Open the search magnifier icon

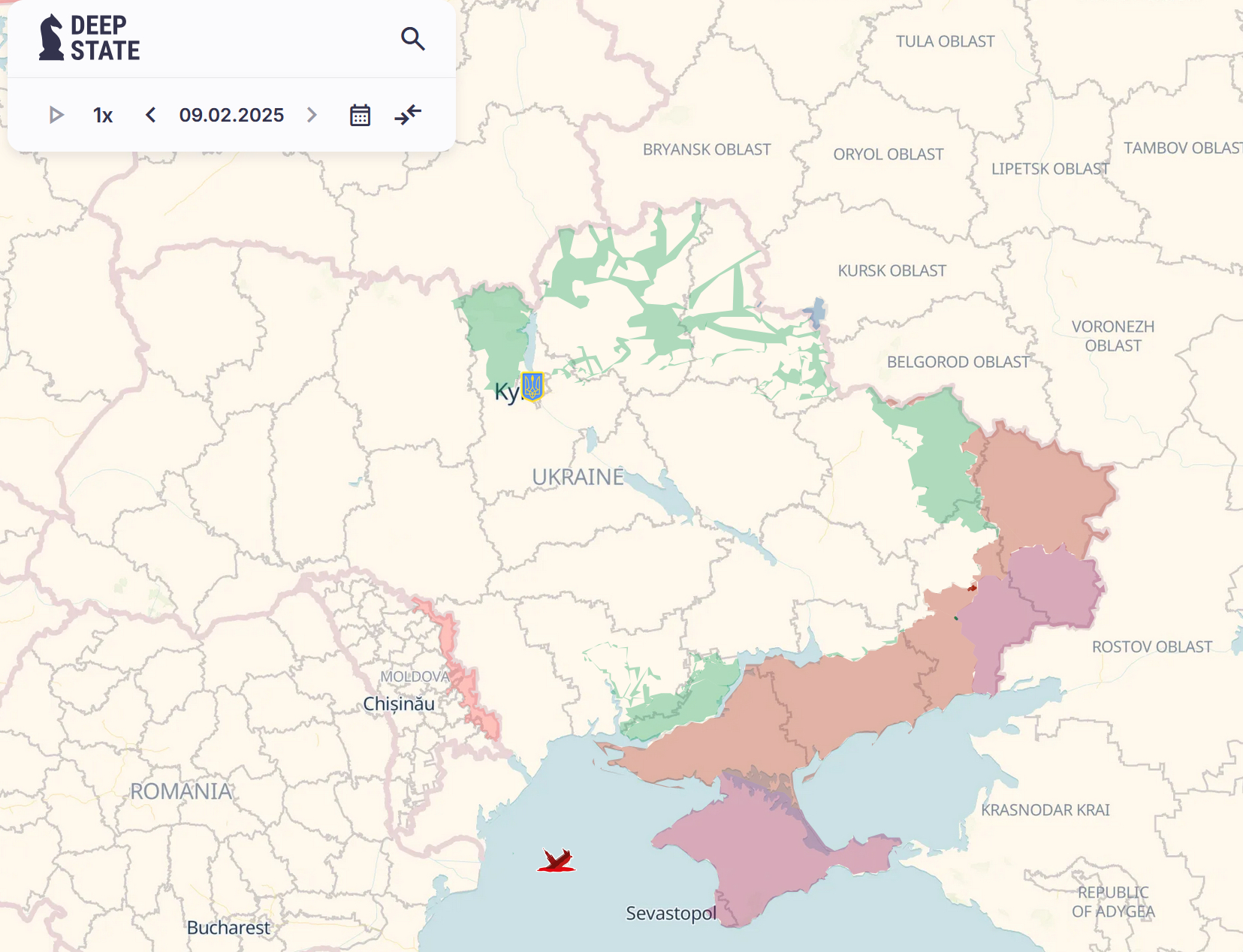(x=413, y=38)
